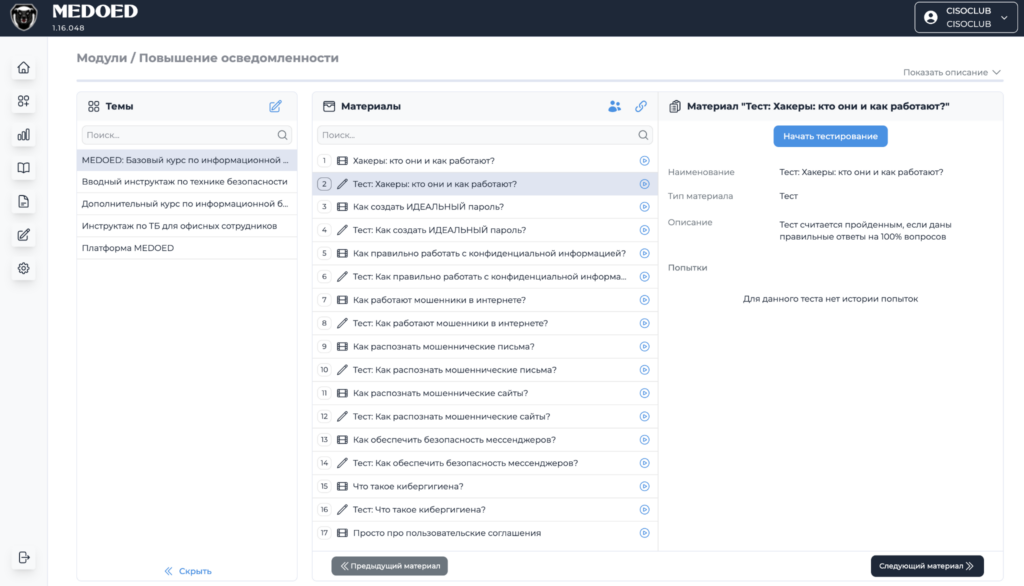Select theme 'MEDOED: Базовый курс по информационной'

coord(187,159)
